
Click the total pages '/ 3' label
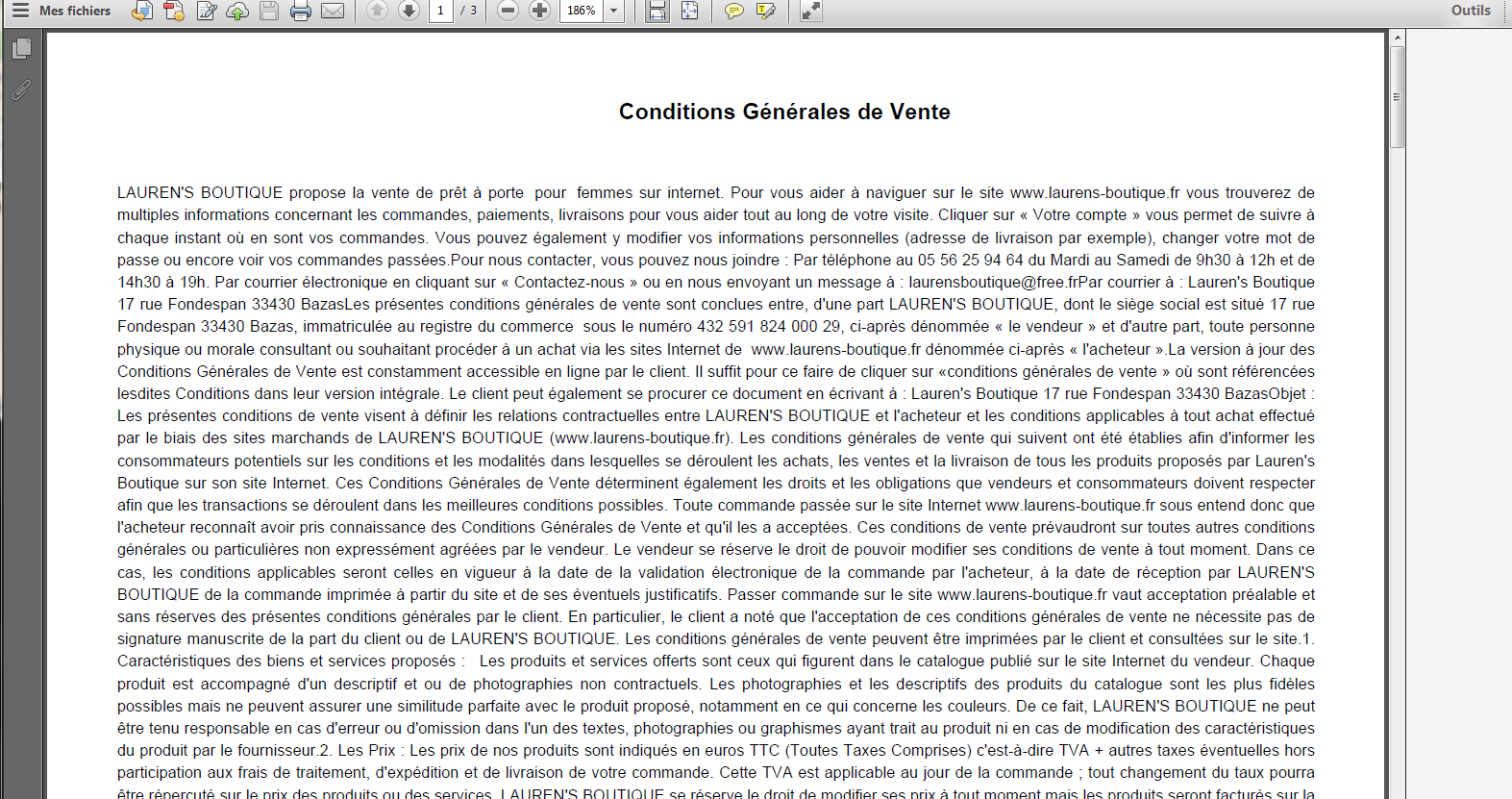pyautogui.click(x=468, y=11)
